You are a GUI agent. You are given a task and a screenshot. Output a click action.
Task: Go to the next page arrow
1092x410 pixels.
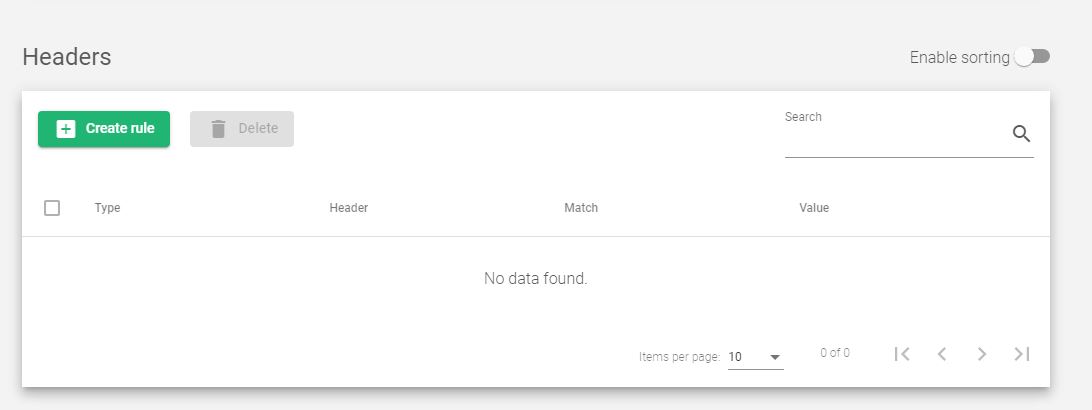tap(982, 354)
